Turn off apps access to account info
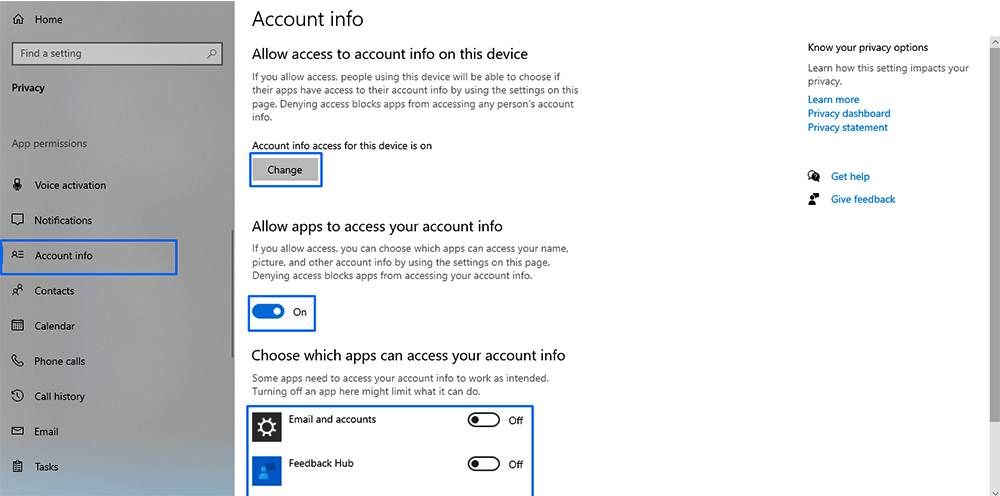Viewport: 1000px width, 496px height. 268,312
